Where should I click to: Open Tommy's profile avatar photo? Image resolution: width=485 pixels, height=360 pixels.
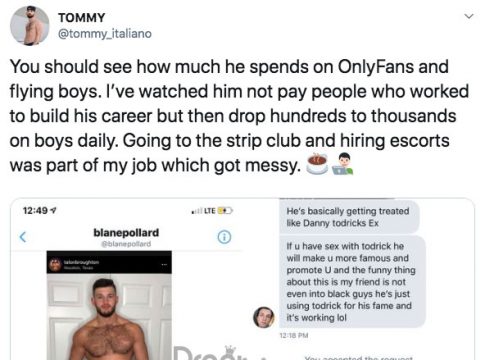[x=30, y=25]
